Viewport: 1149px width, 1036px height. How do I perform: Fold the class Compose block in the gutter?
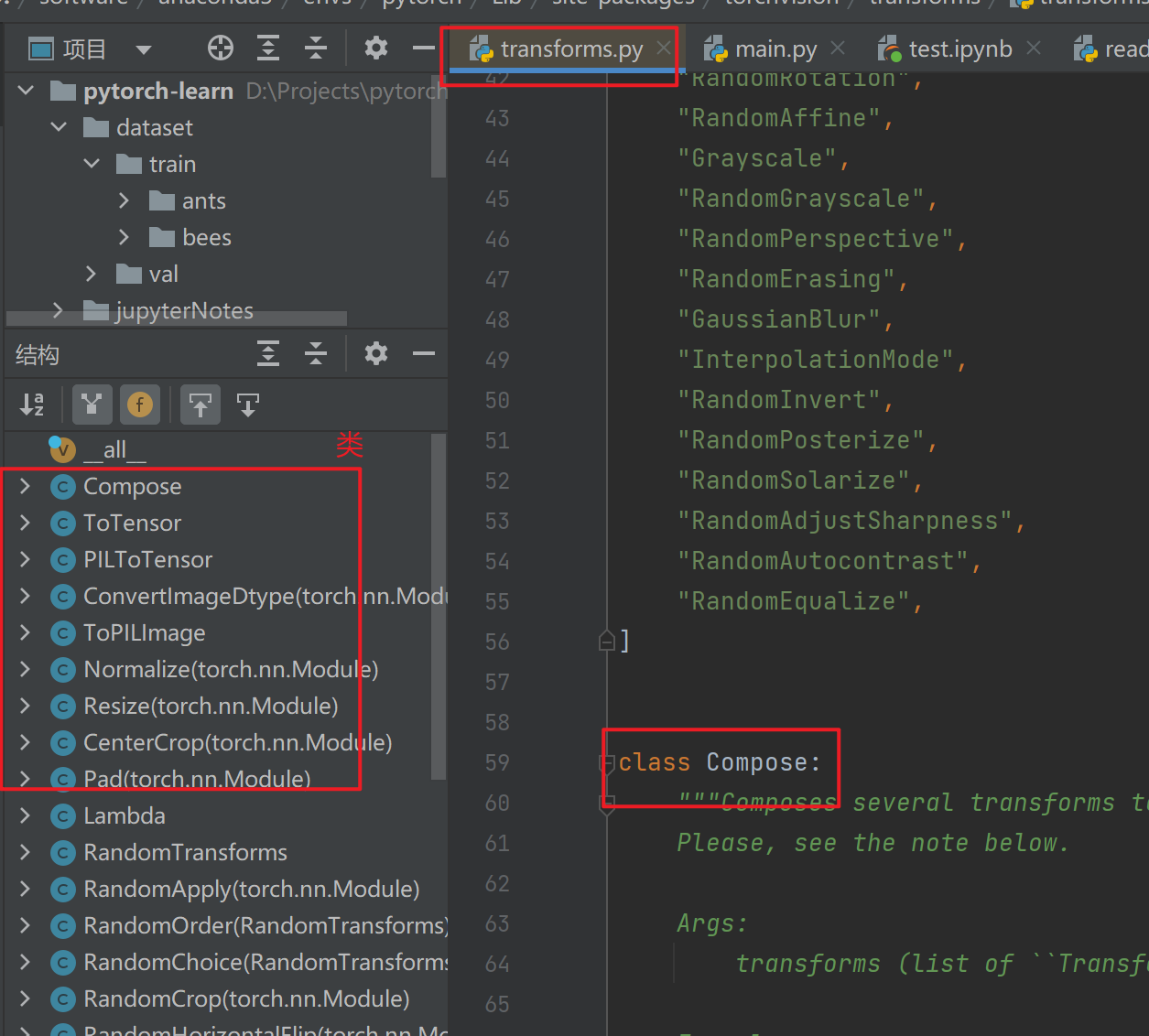tap(607, 762)
